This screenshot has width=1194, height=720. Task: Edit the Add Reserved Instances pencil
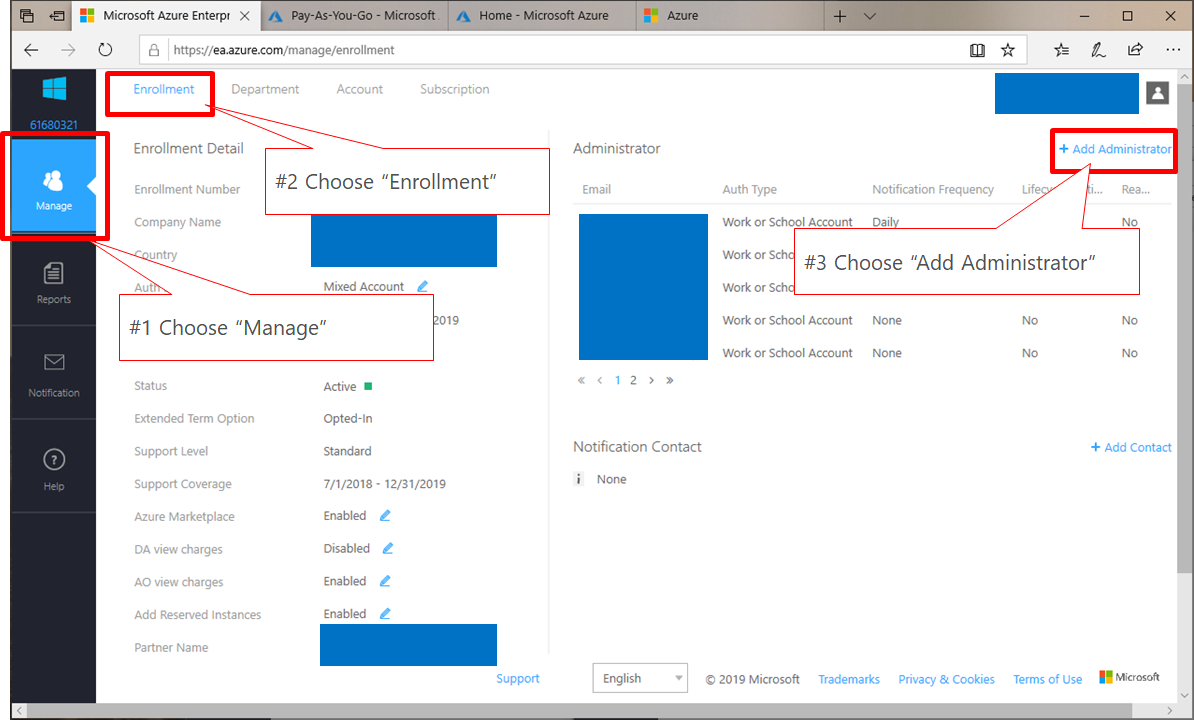pyautogui.click(x=385, y=614)
